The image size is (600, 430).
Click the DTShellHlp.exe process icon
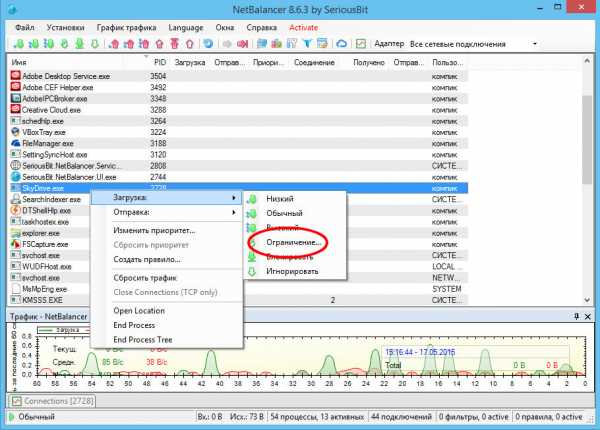(x=14, y=211)
